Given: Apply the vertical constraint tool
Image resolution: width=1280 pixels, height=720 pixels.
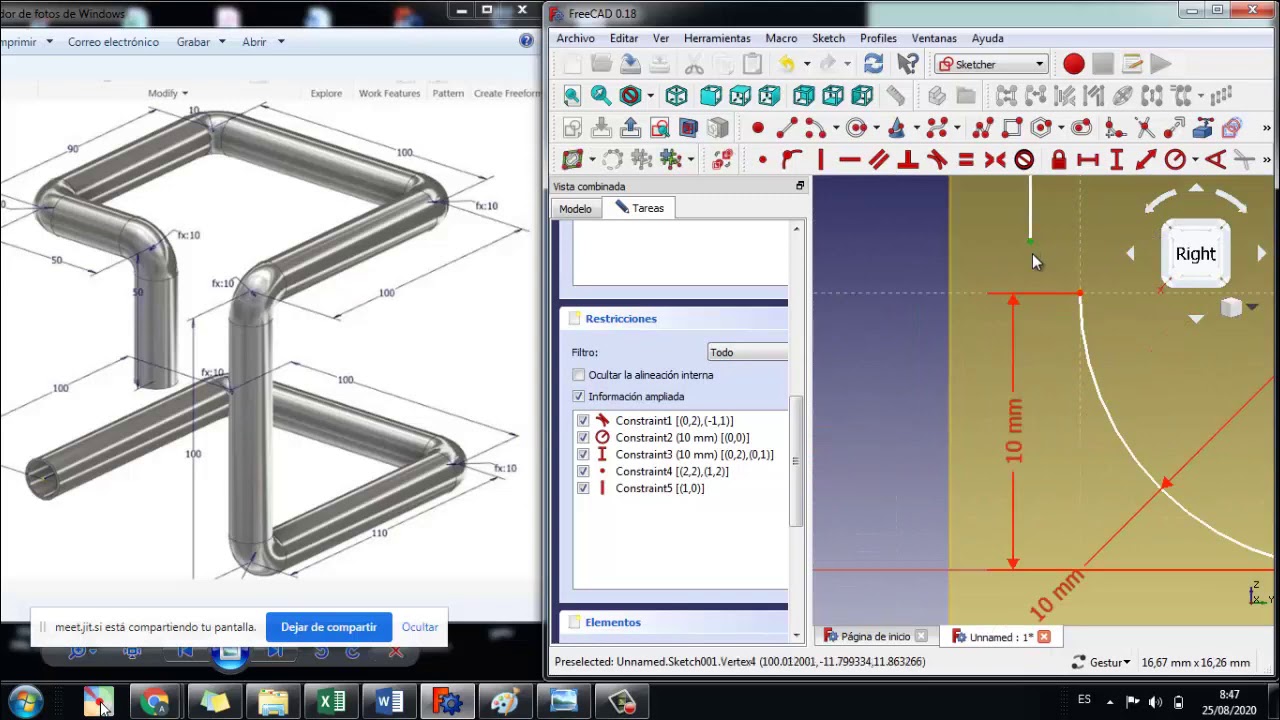Looking at the screenshot, I should [x=820, y=160].
